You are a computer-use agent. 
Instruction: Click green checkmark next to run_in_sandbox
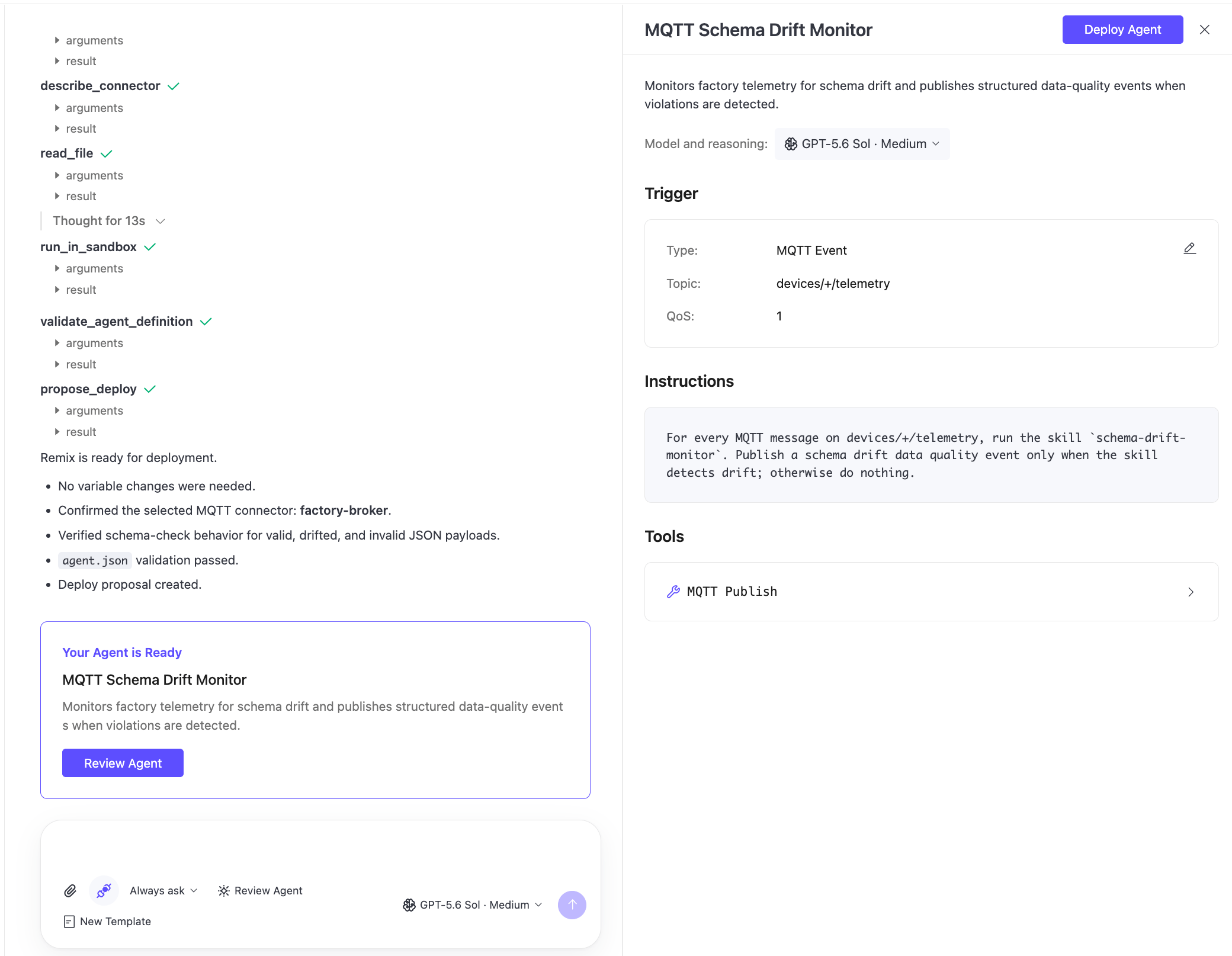coord(150,247)
